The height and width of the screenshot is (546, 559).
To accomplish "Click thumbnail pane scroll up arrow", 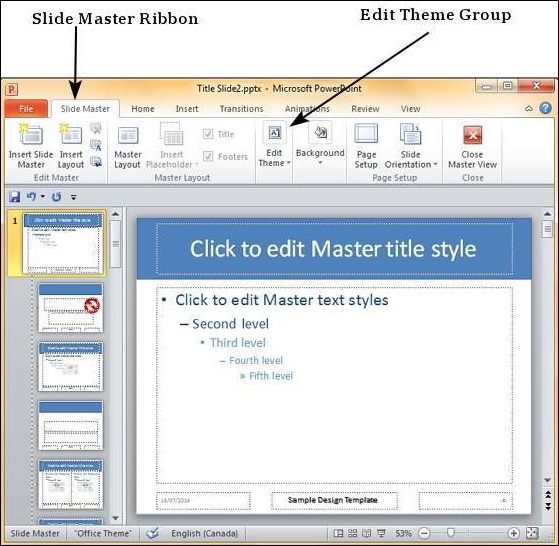I will (115, 214).
